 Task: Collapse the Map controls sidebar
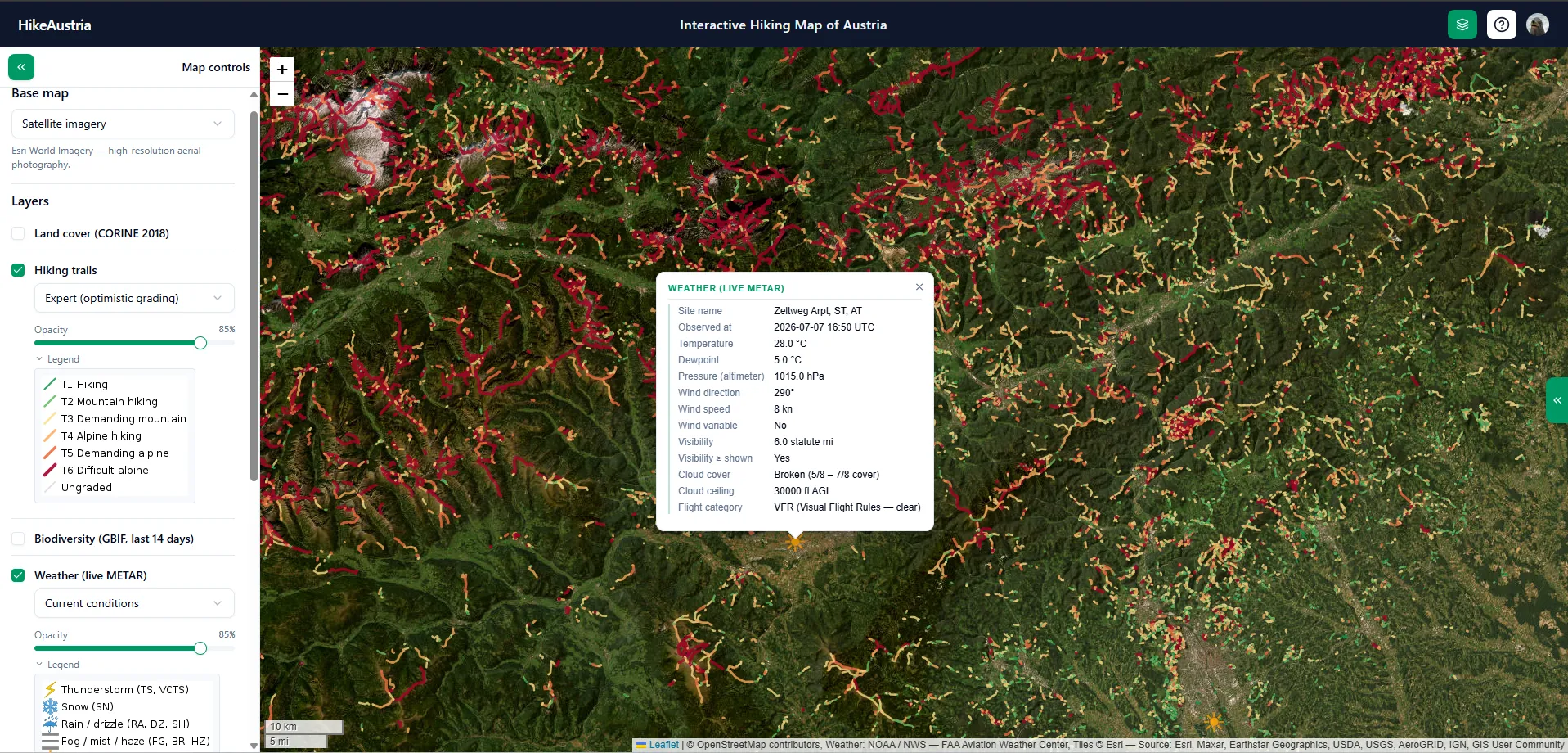pos(21,67)
